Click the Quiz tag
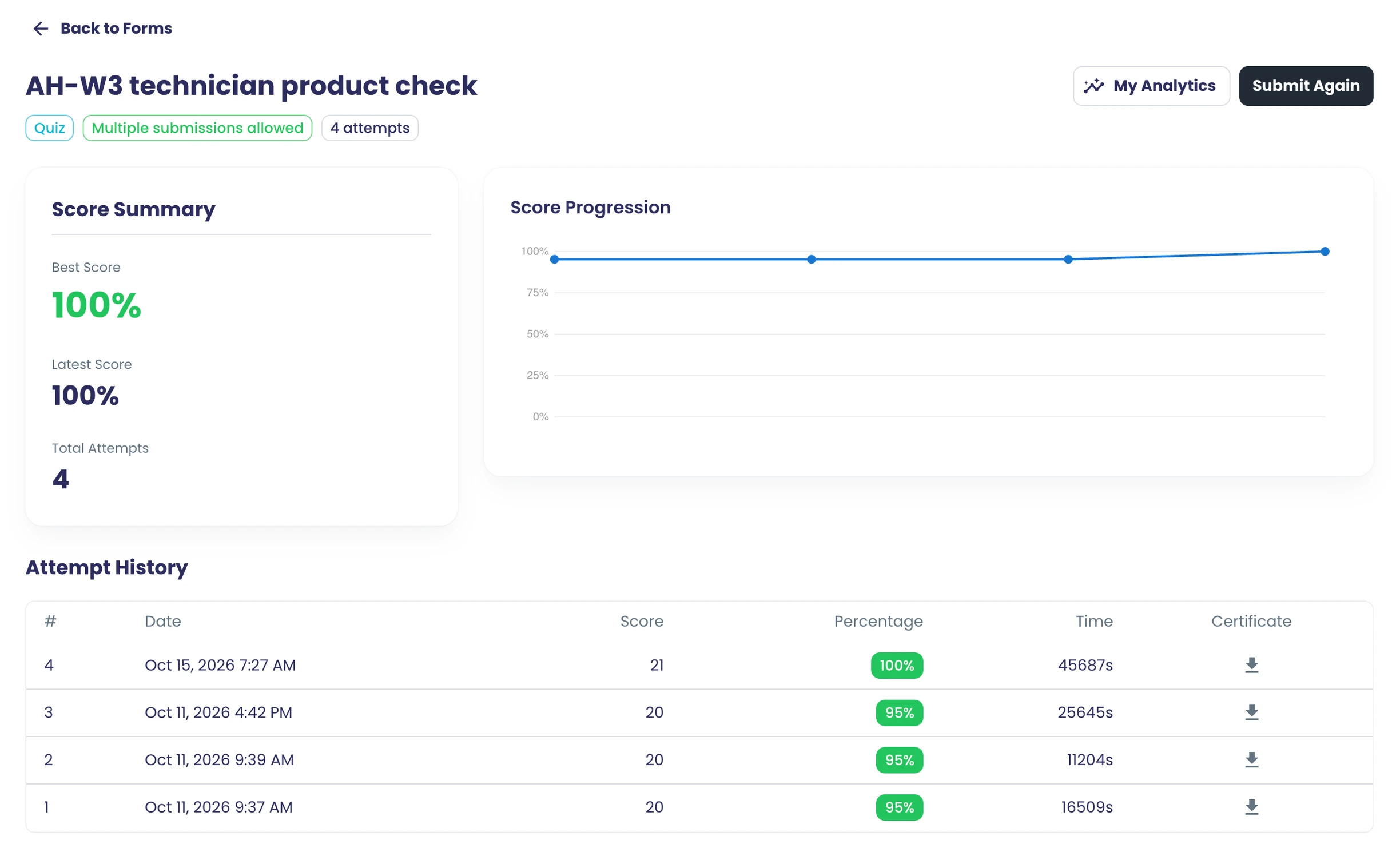 coord(50,128)
